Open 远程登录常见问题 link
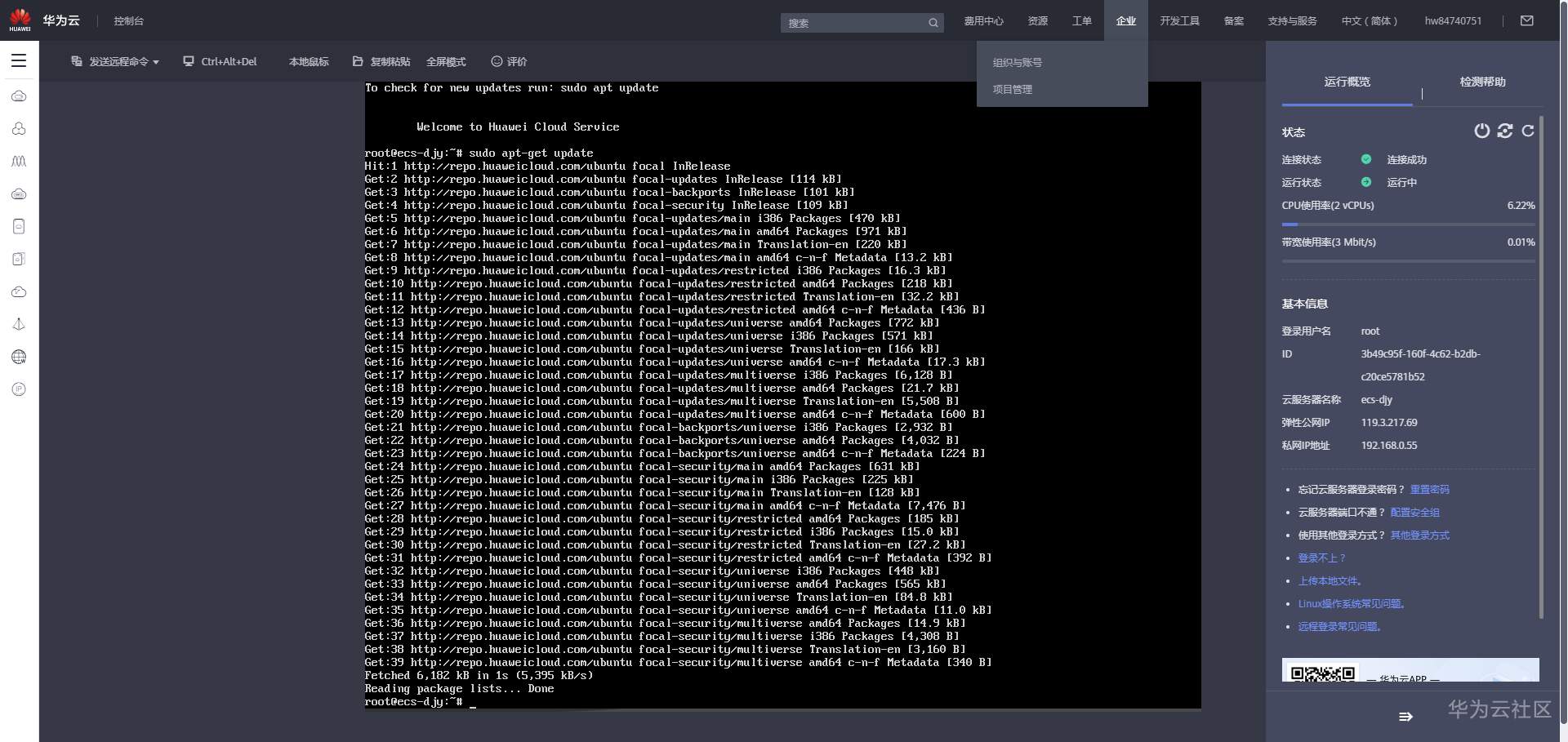 coord(1340,627)
